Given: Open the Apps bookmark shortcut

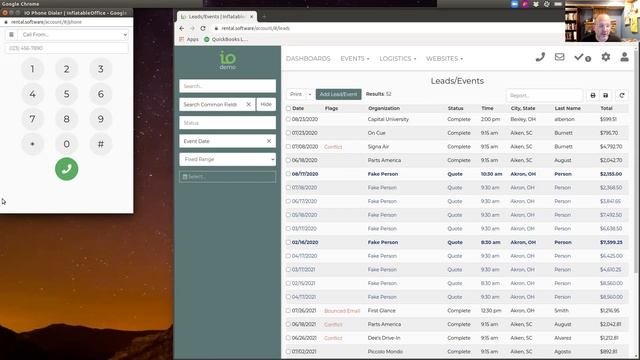Looking at the screenshot, I should [x=189, y=40].
